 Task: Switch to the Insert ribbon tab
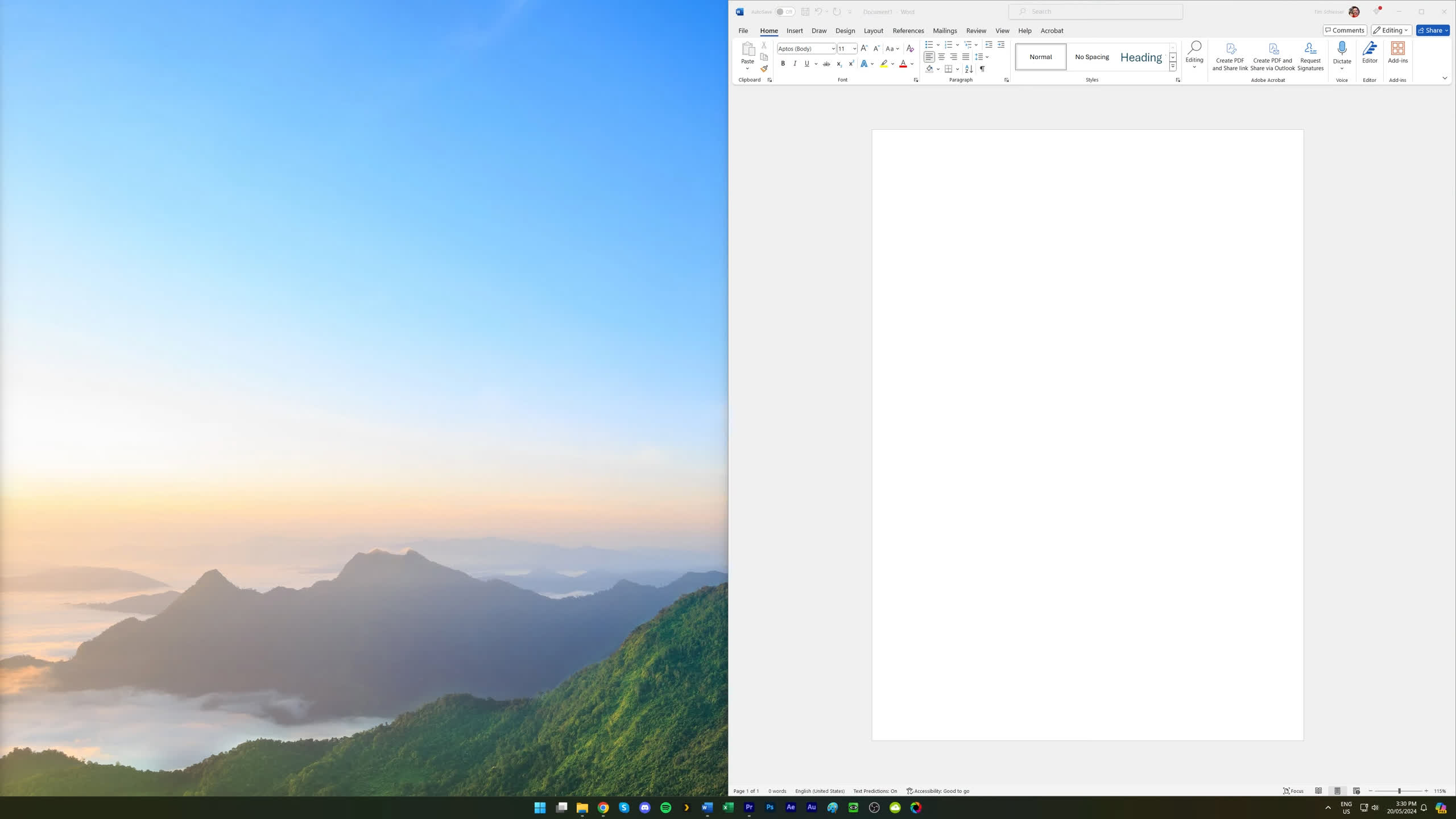coord(795,31)
